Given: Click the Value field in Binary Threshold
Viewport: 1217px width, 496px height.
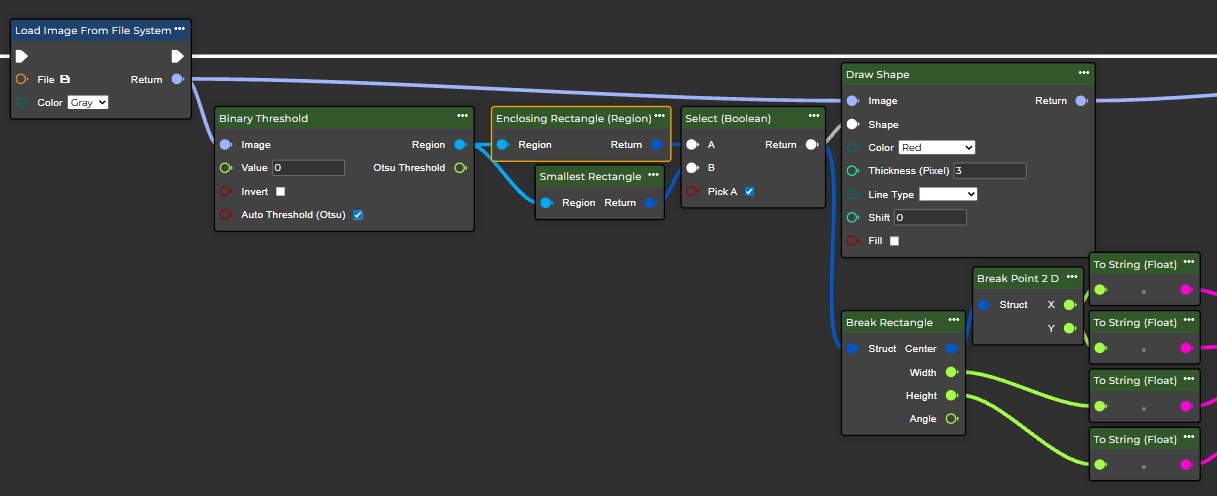Looking at the screenshot, I should [x=307, y=168].
